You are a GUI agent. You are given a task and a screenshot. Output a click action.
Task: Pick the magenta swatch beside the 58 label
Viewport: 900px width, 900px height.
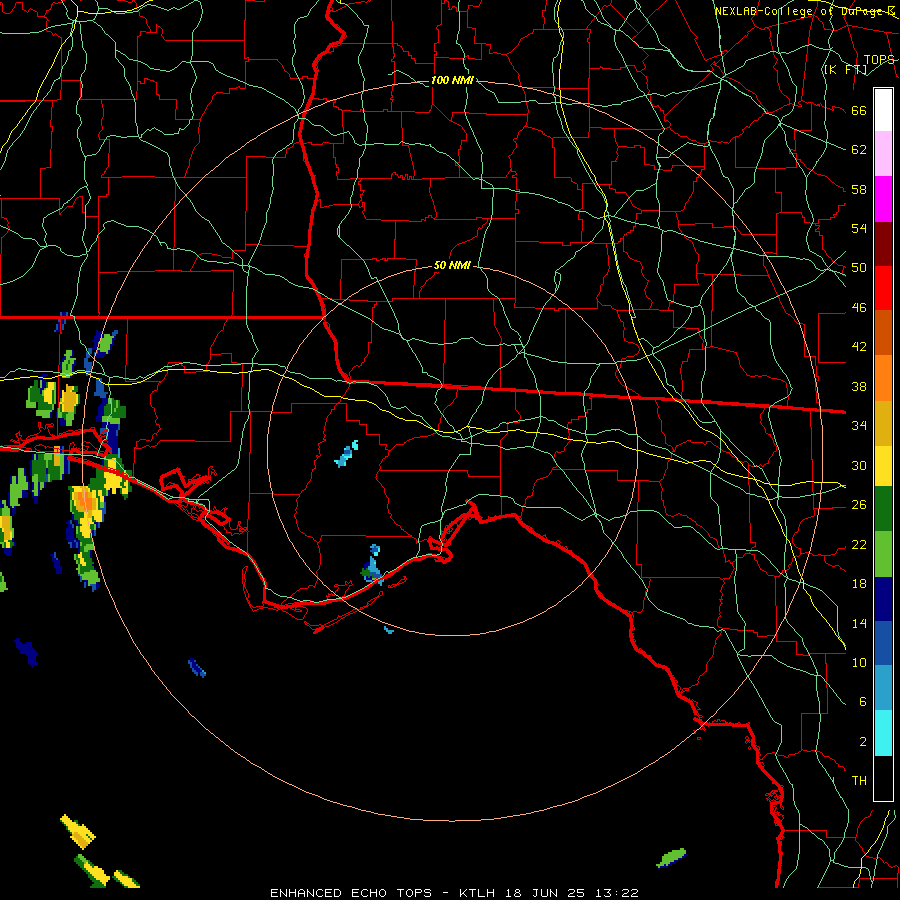[x=883, y=199]
